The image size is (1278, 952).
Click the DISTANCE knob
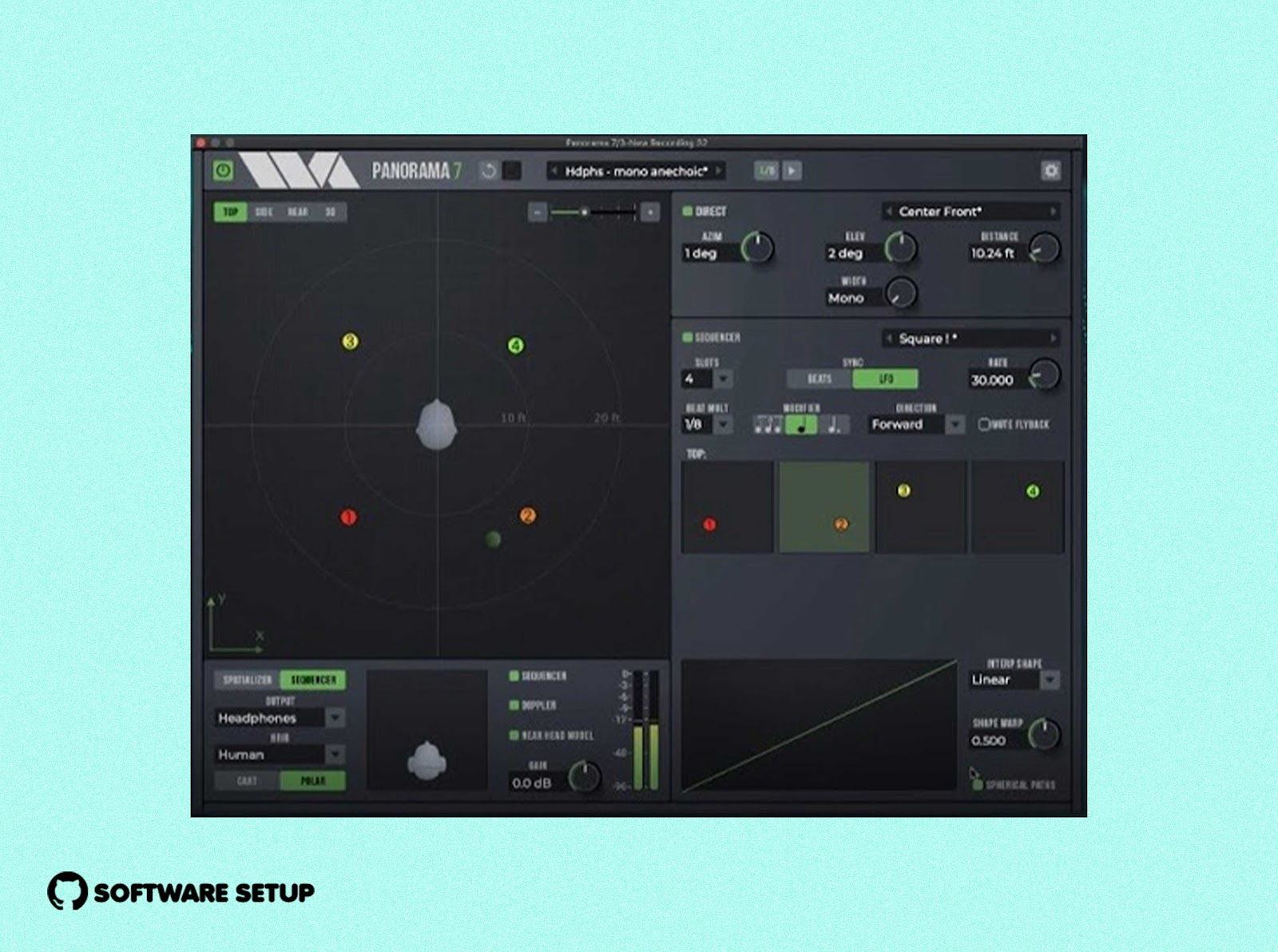[x=1044, y=248]
